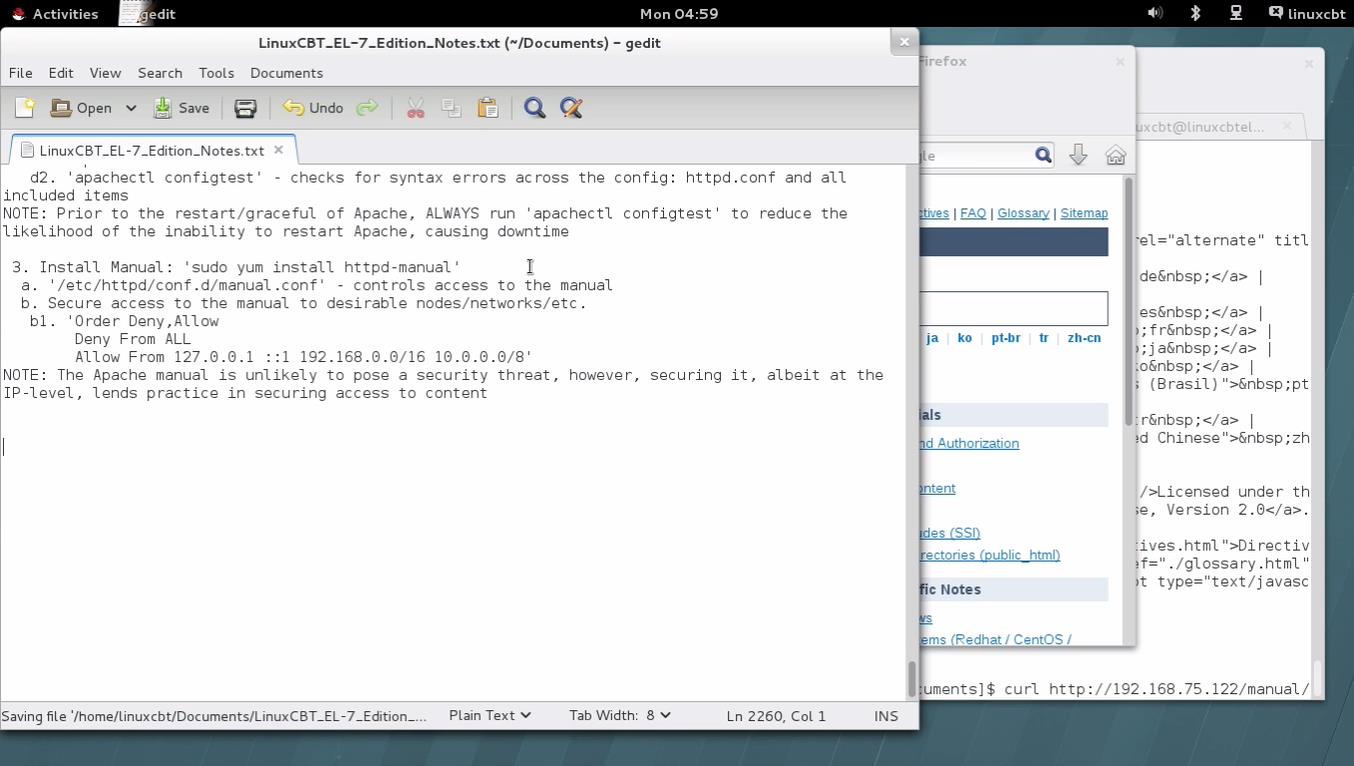
Task: Click the Firefox downloads arrow icon
Action: [x=1078, y=155]
